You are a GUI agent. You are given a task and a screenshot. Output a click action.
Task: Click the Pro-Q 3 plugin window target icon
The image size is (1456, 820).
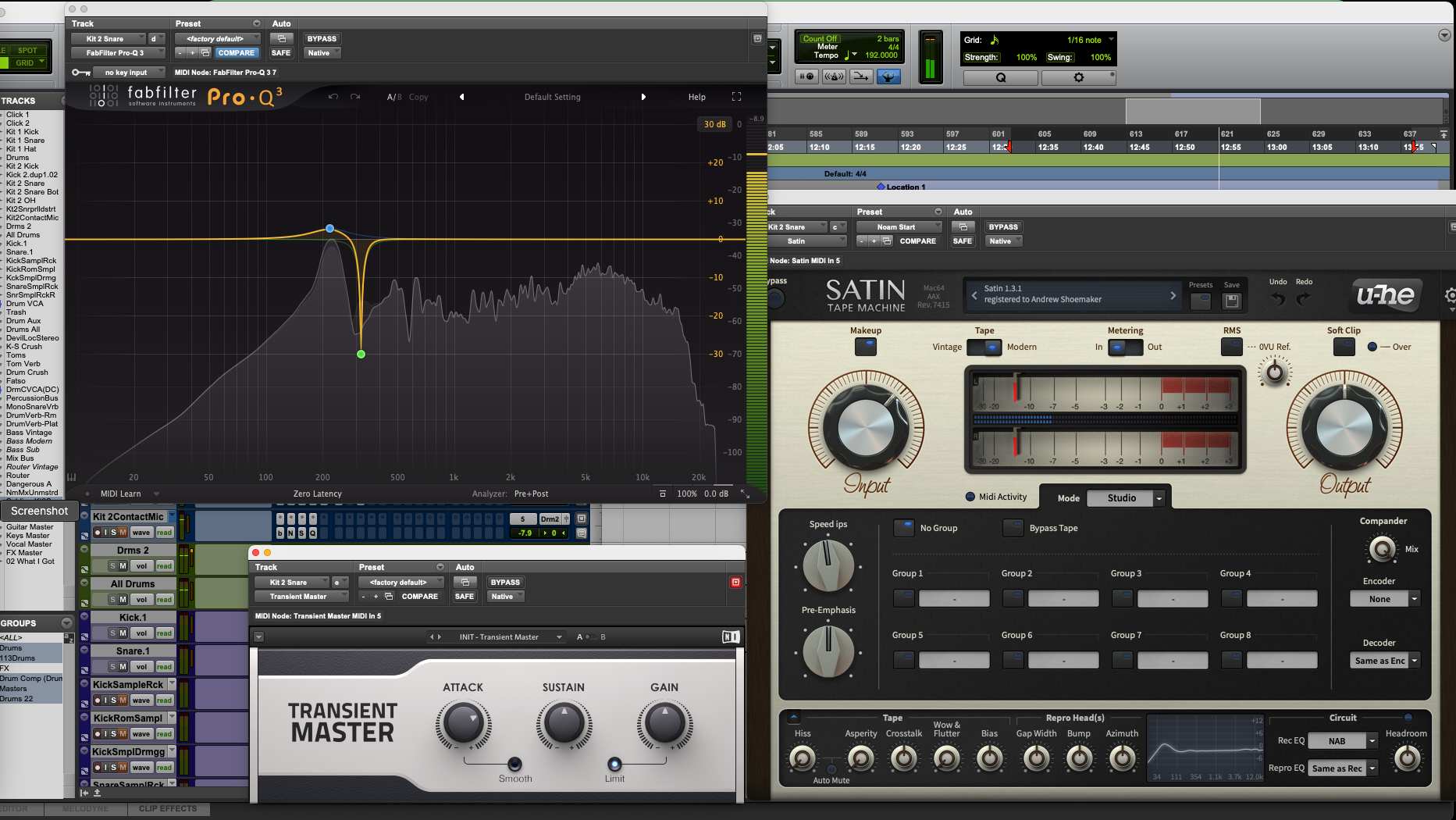point(756,39)
